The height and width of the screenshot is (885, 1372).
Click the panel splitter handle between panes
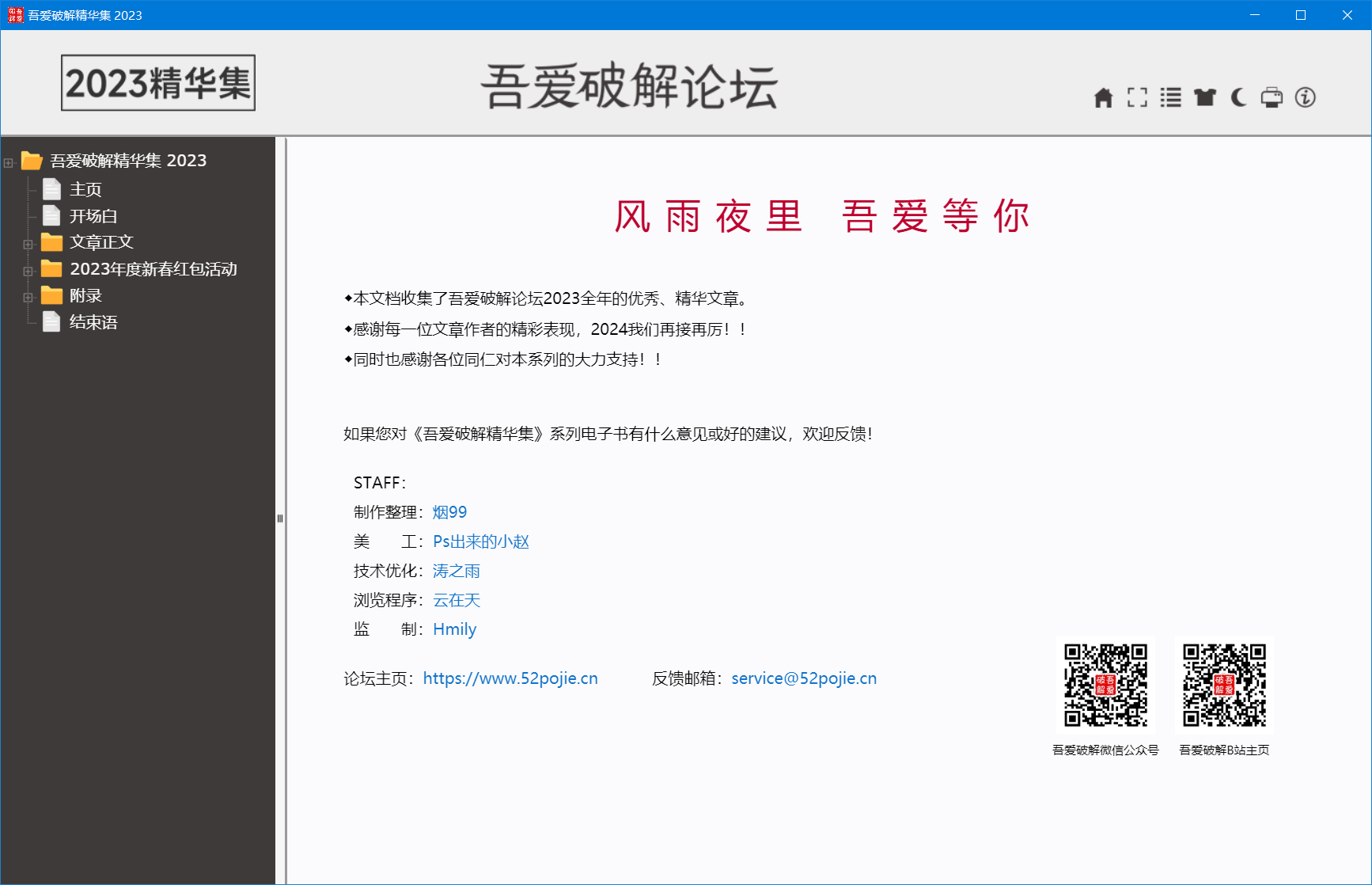(280, 518)
